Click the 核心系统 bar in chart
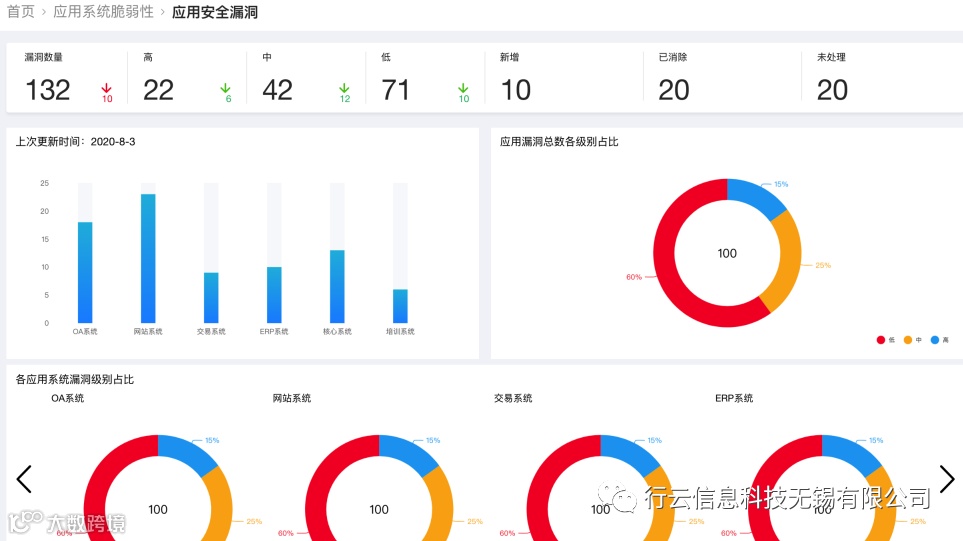 pos(337,286)
